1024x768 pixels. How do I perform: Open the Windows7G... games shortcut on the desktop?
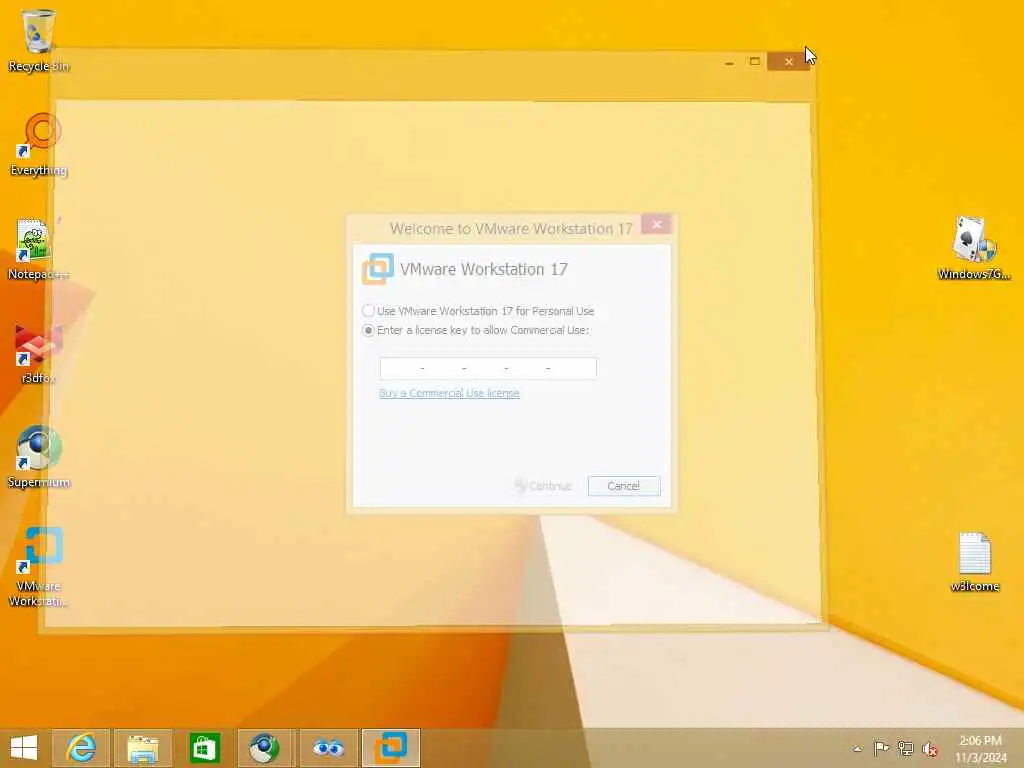tap(974, 249)
